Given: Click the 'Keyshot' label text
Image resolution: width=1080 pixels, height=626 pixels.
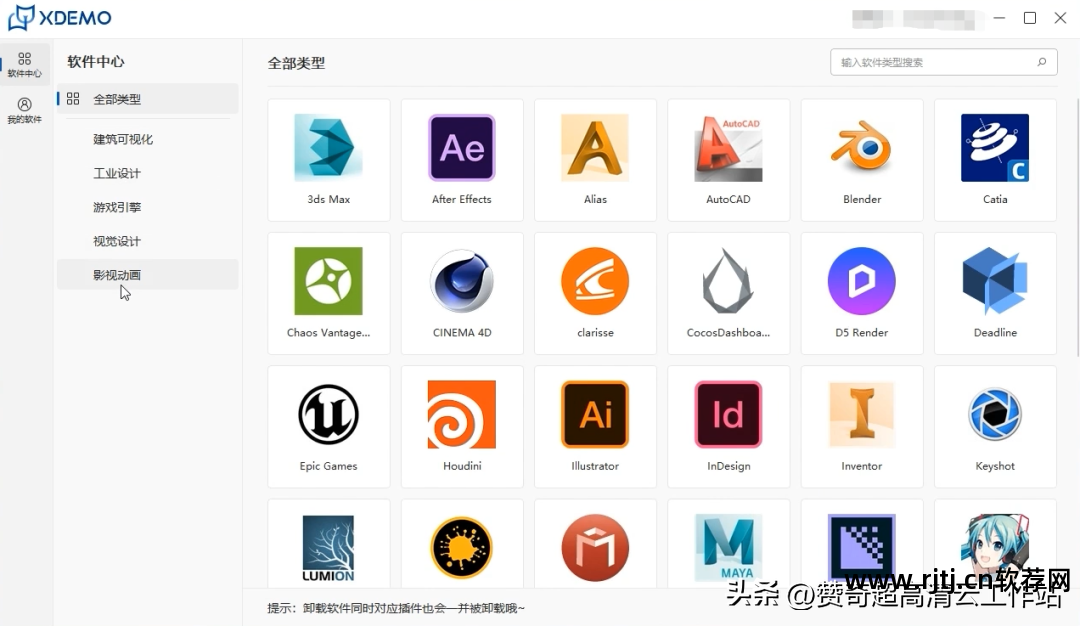Looking at the screenshot, I should click(995, 466).
